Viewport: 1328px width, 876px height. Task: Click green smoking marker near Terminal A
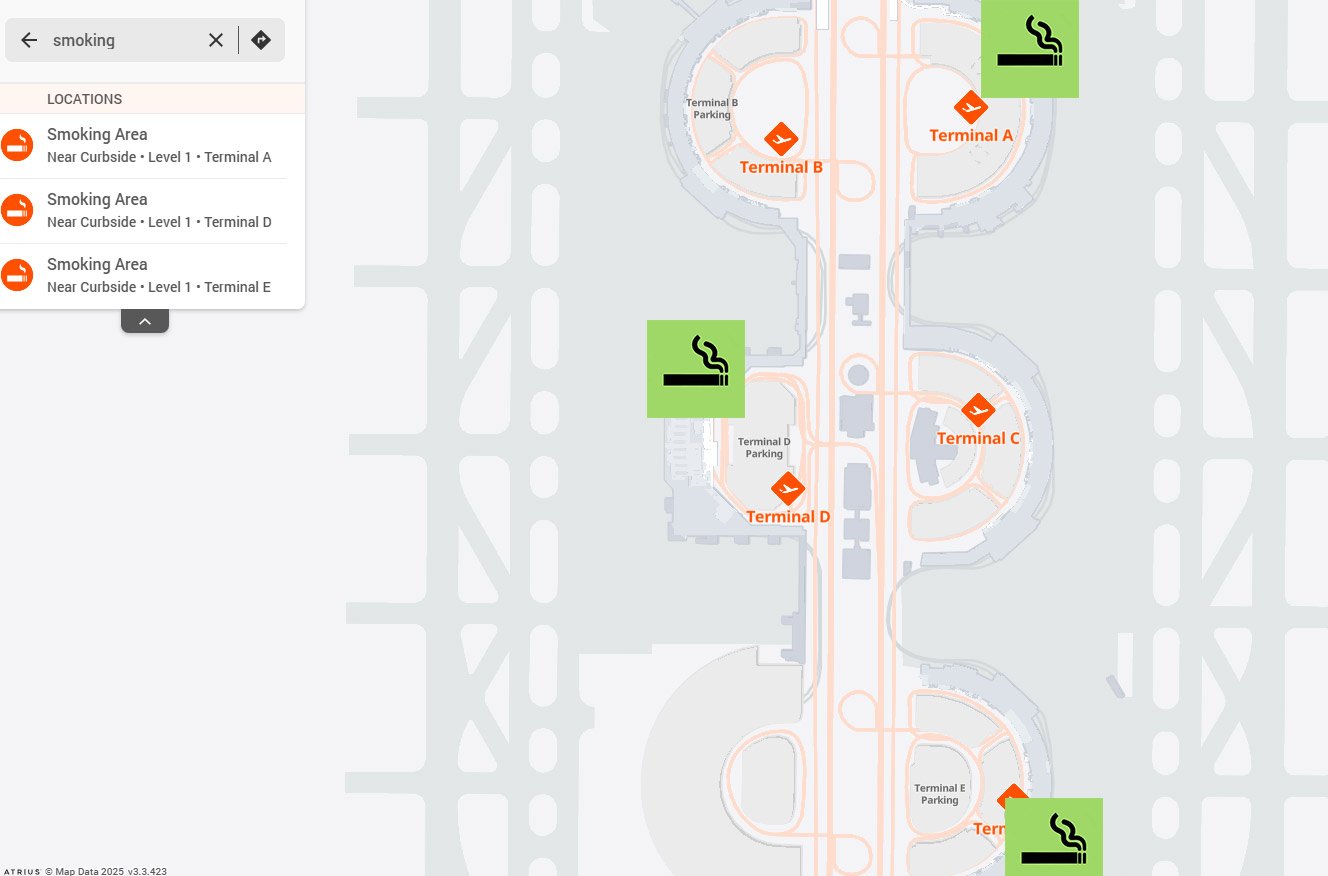point(1030,49)
